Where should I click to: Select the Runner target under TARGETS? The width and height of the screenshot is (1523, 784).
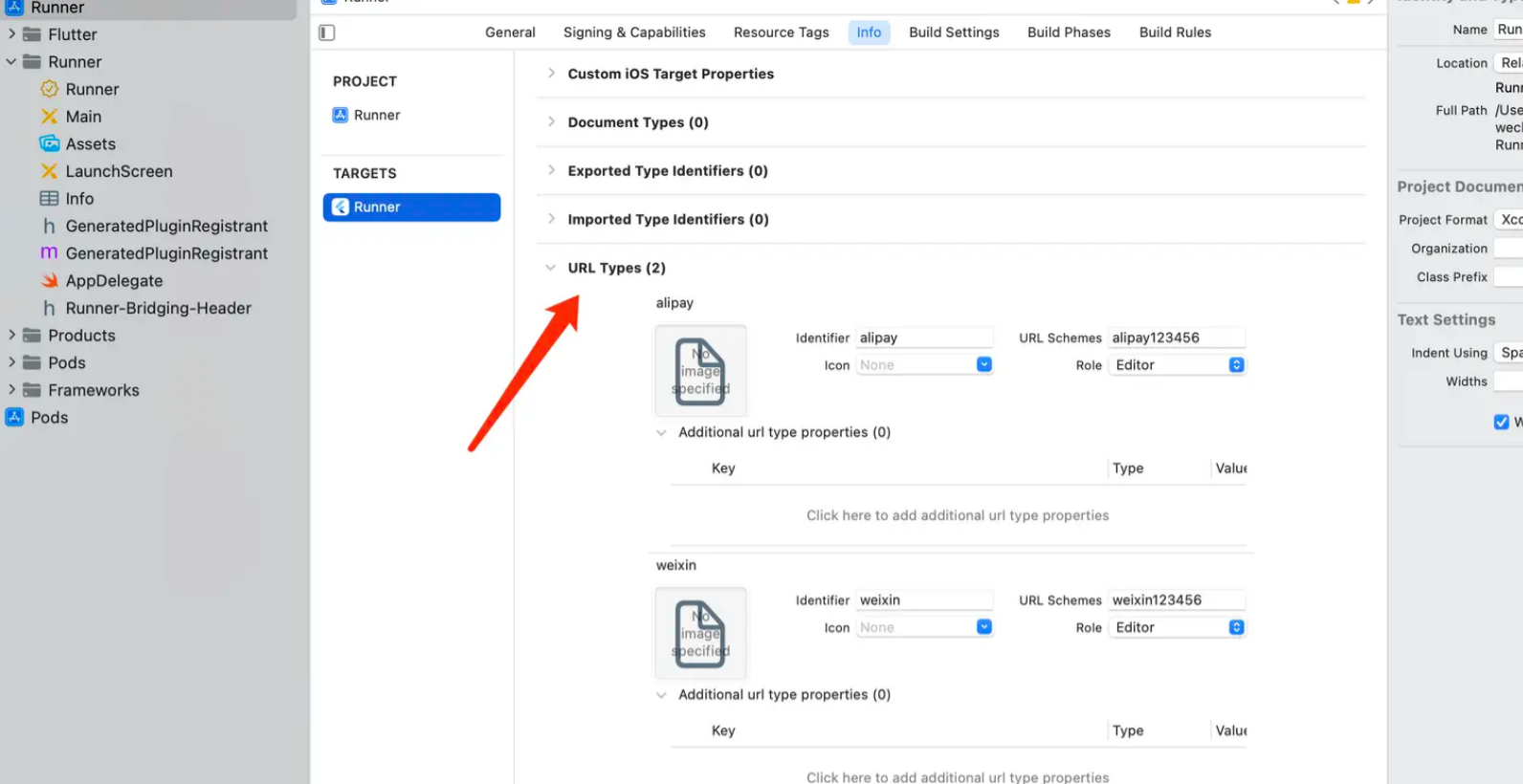coord(411,207)
